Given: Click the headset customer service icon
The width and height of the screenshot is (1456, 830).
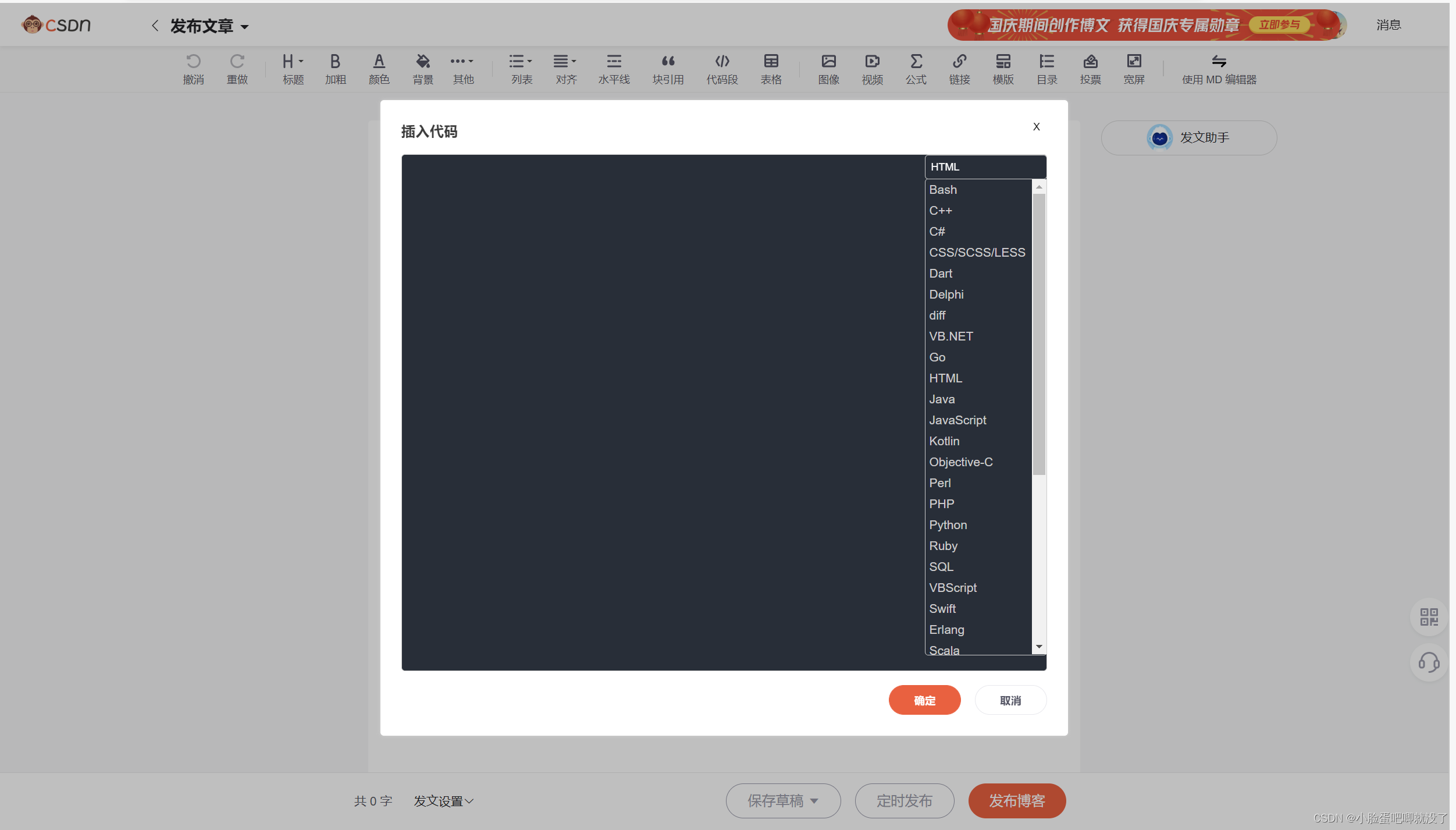Looking at the screenshot, I should [x=1429, y=662].
